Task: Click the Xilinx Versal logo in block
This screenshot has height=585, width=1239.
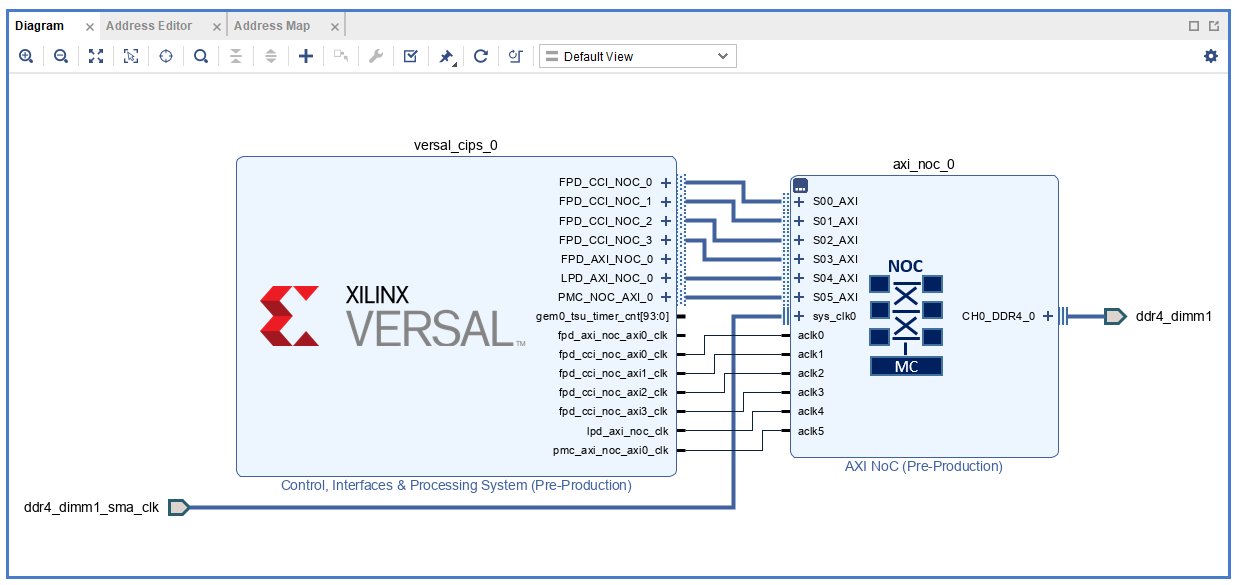Action: [x=392, y=316]
